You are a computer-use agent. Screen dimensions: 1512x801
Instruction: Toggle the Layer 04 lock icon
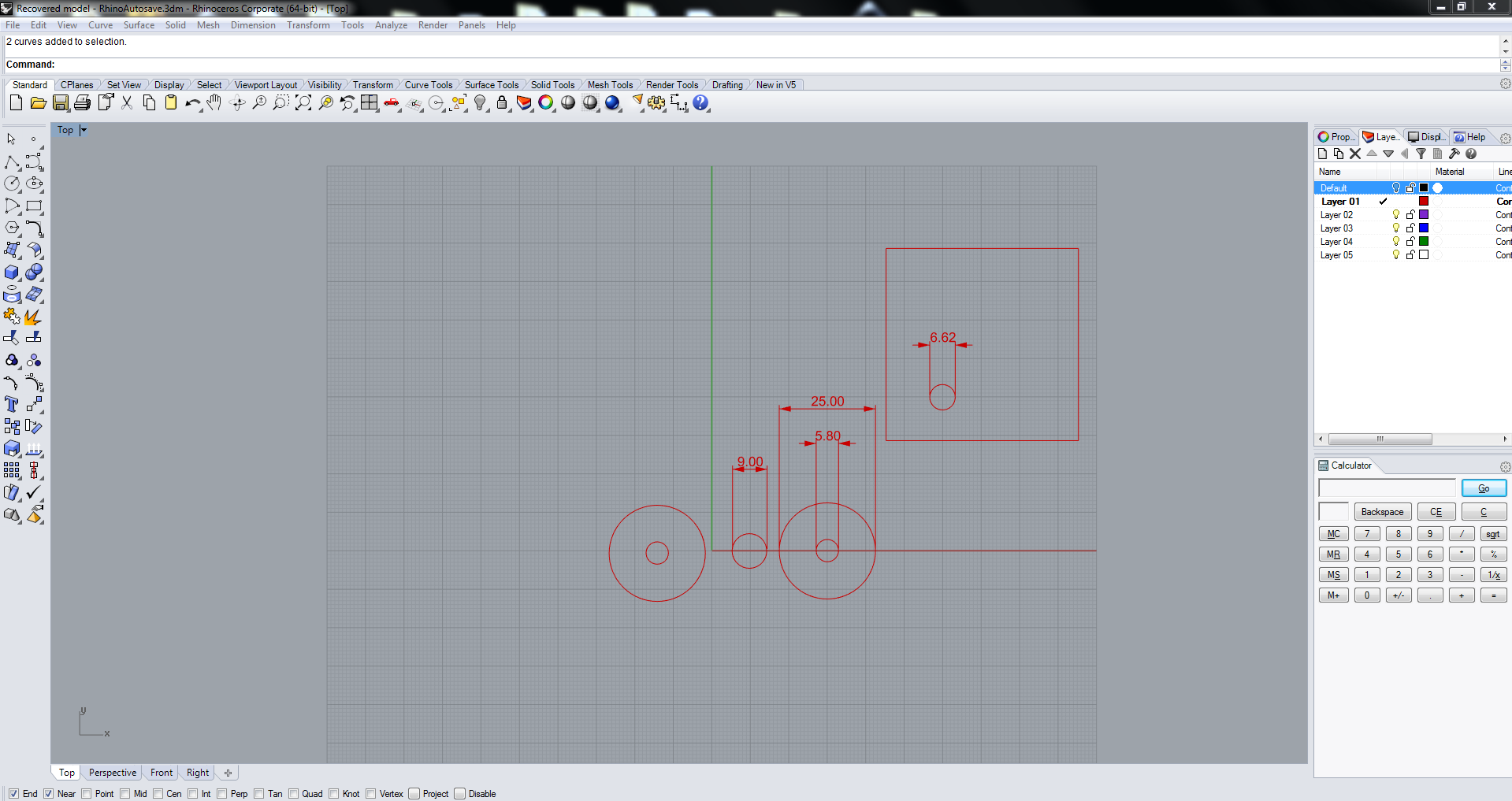click(1410, 241)
